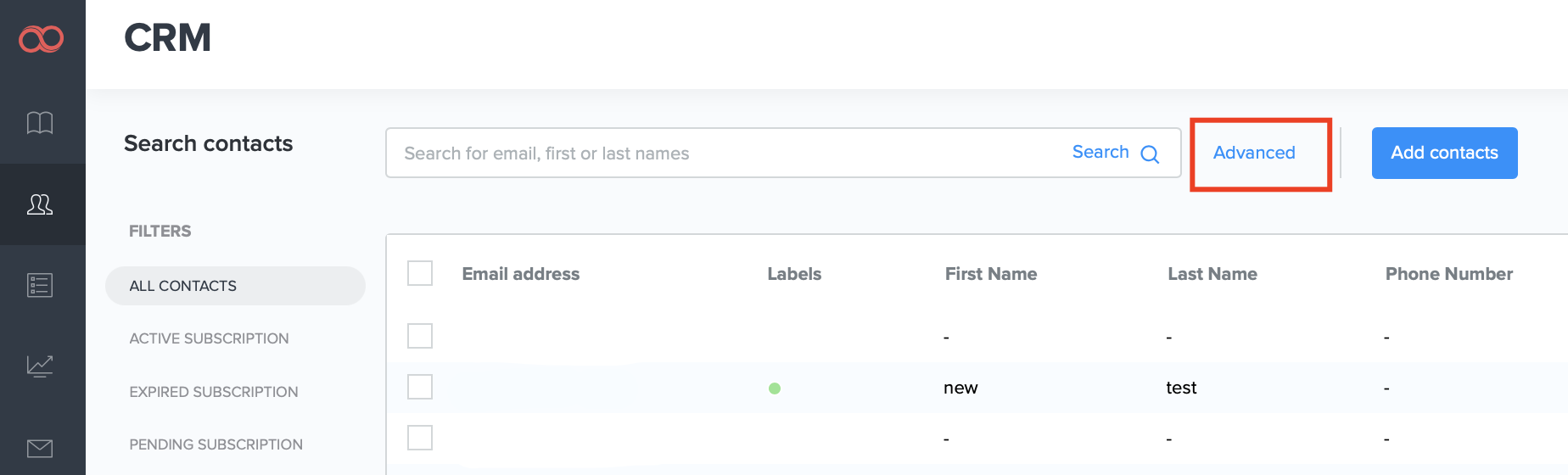Click the magnifying glass search icon
Image resolution: width=1568 pixels, height=475 pixels.
[x=1150, y=154]
